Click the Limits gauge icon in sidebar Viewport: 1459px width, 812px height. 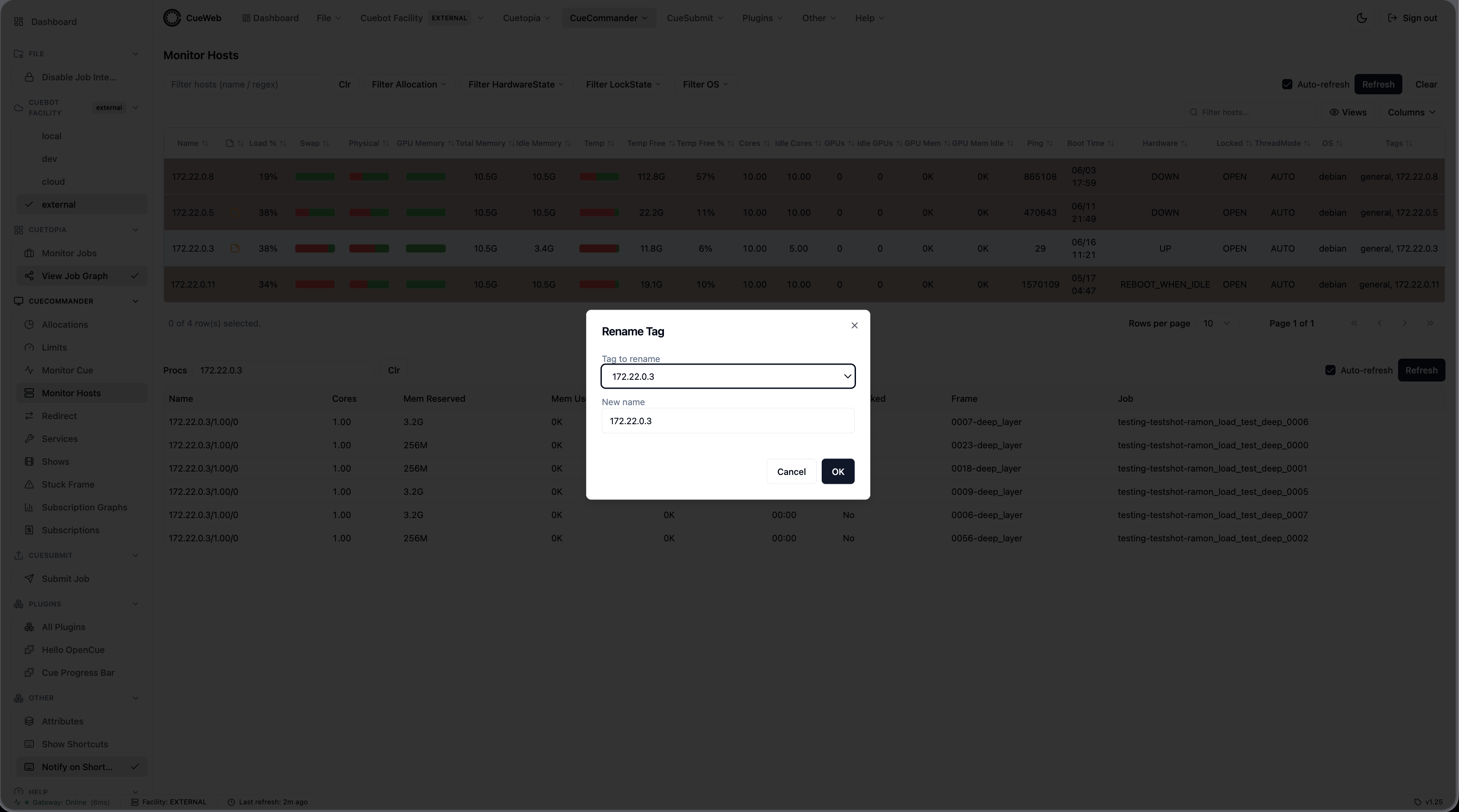30,347
